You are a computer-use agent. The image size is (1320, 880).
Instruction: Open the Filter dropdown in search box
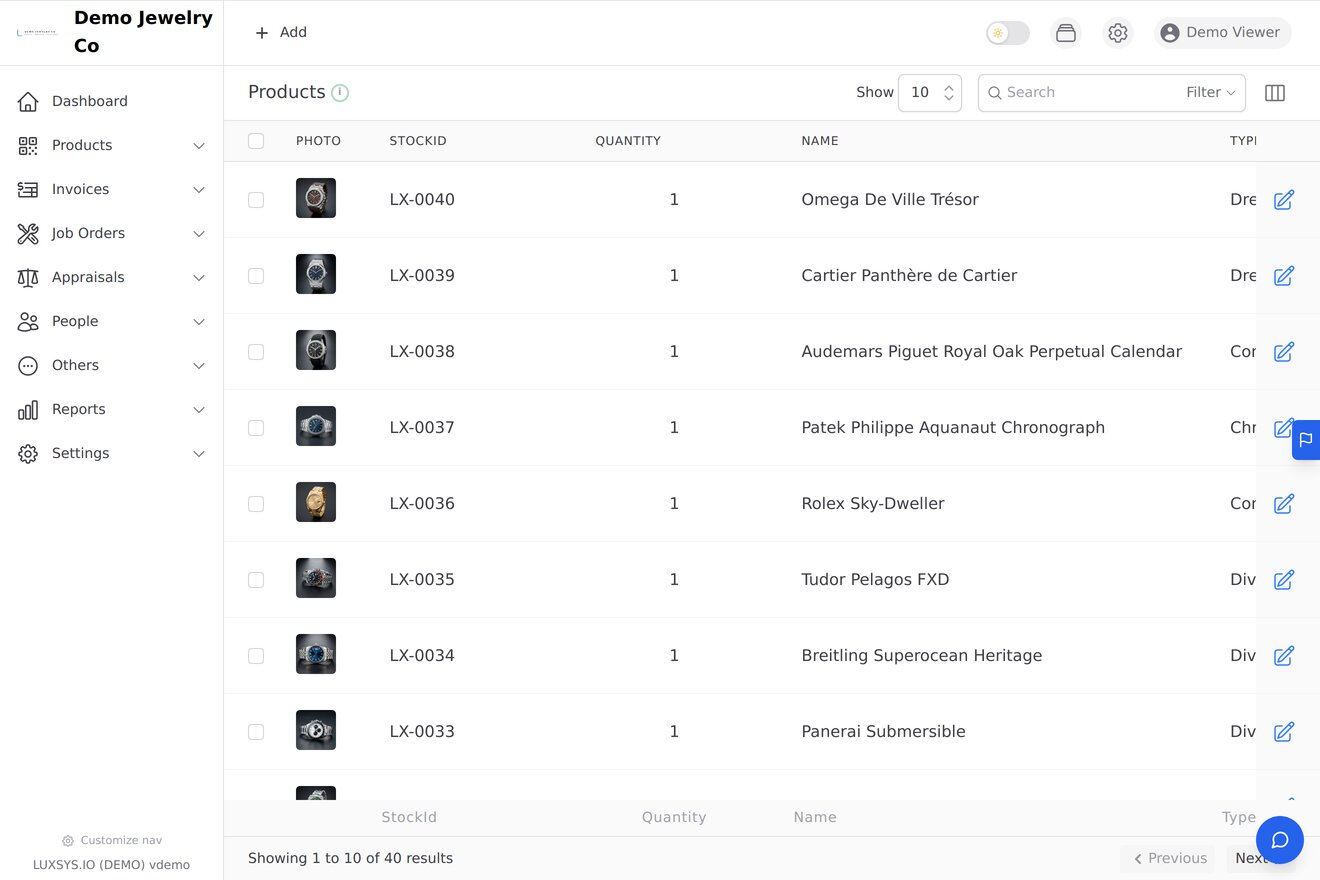(x=1211, y=92)
